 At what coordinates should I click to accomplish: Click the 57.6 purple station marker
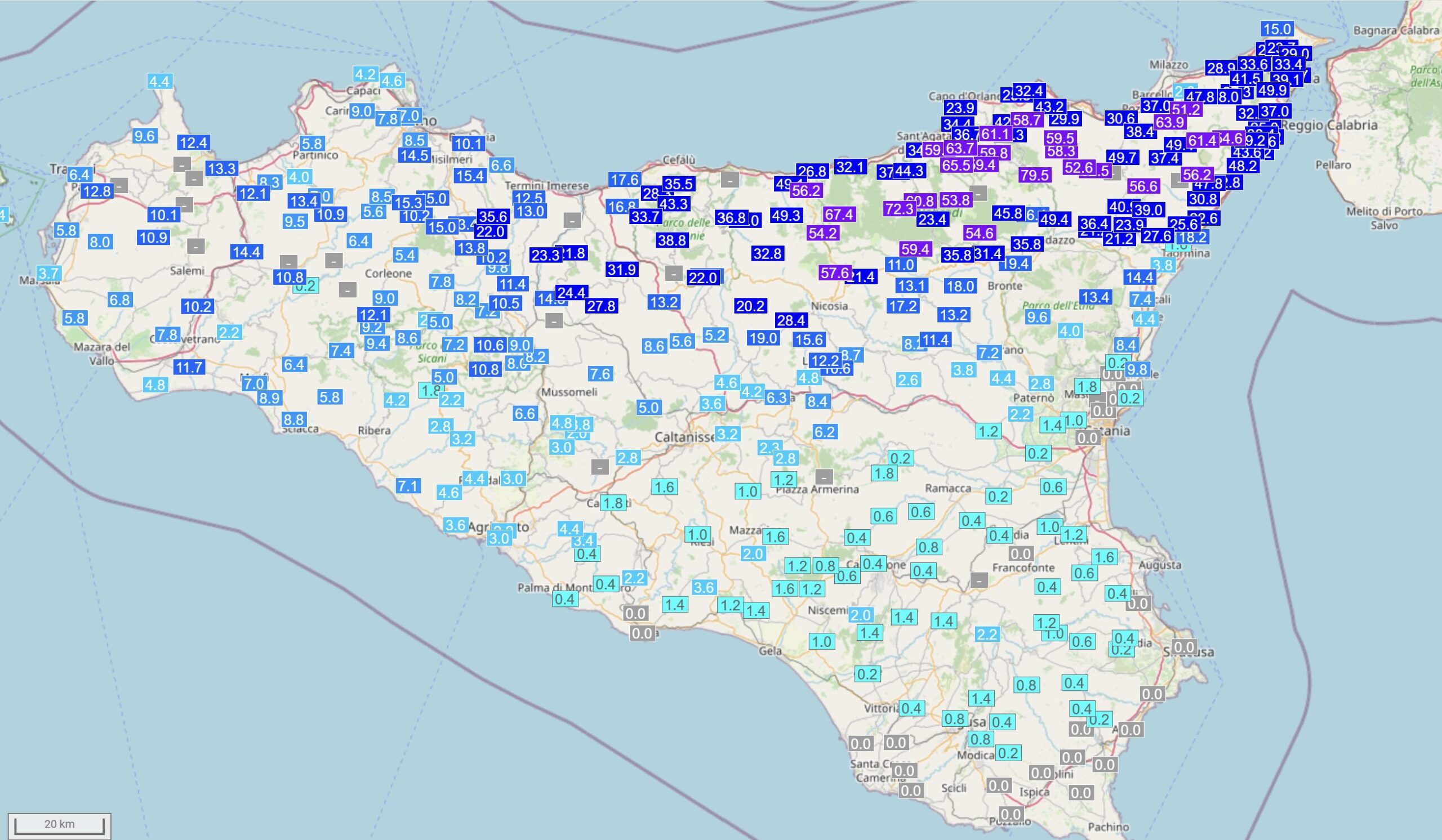[x=835, y=272]
